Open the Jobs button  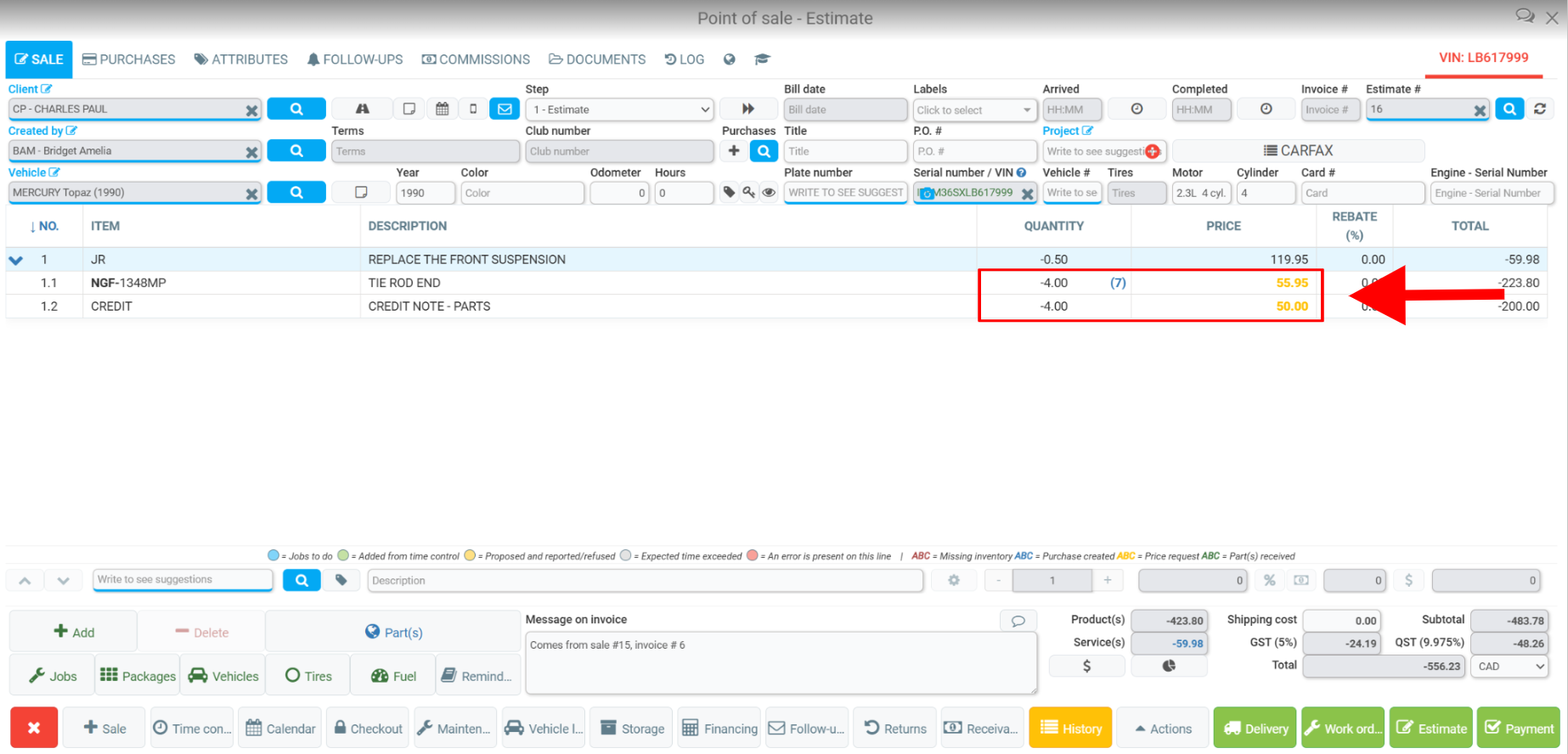pos(52,675)
